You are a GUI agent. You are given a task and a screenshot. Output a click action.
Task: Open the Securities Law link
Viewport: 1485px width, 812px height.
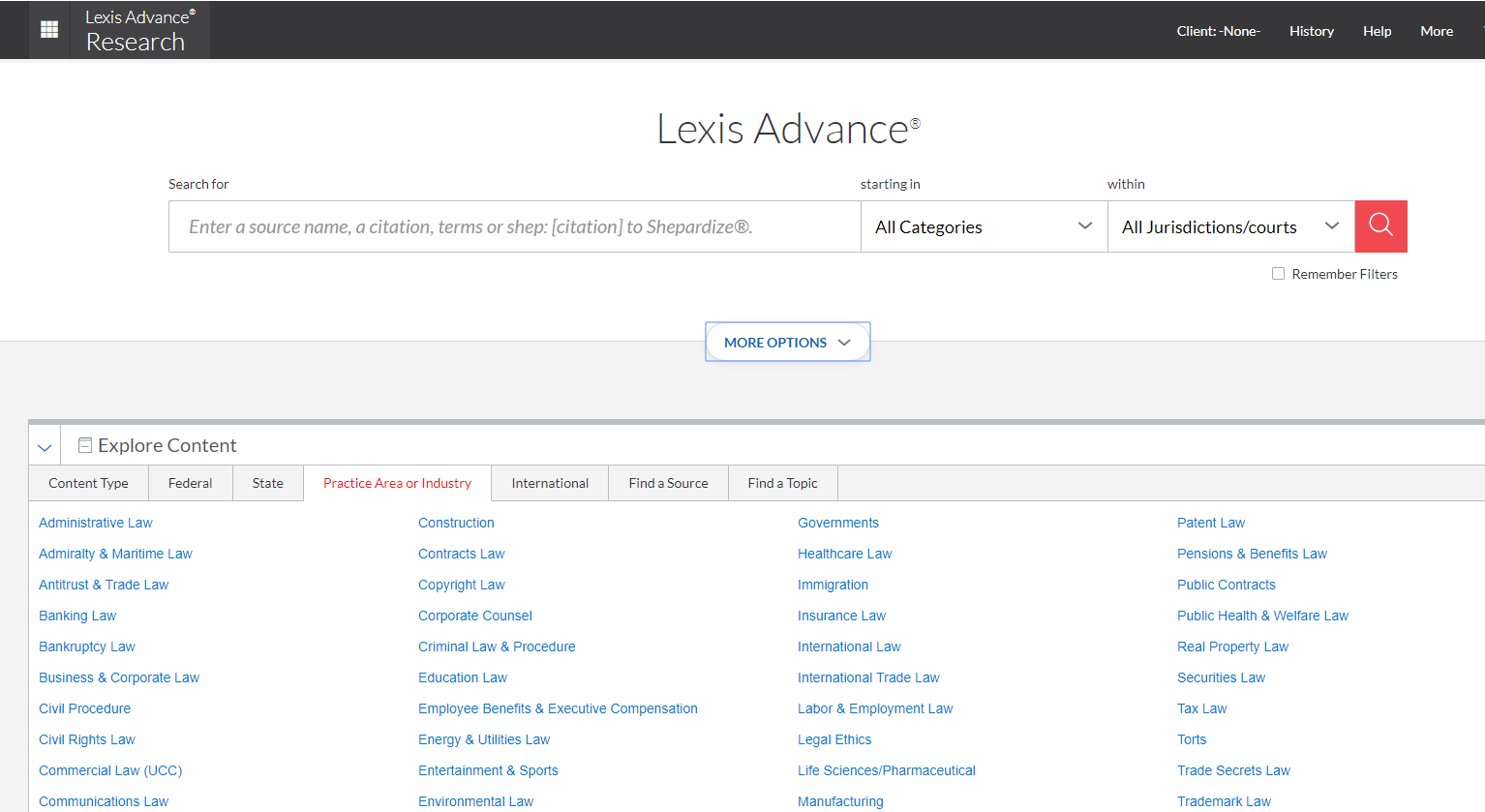pos(1221,677)
